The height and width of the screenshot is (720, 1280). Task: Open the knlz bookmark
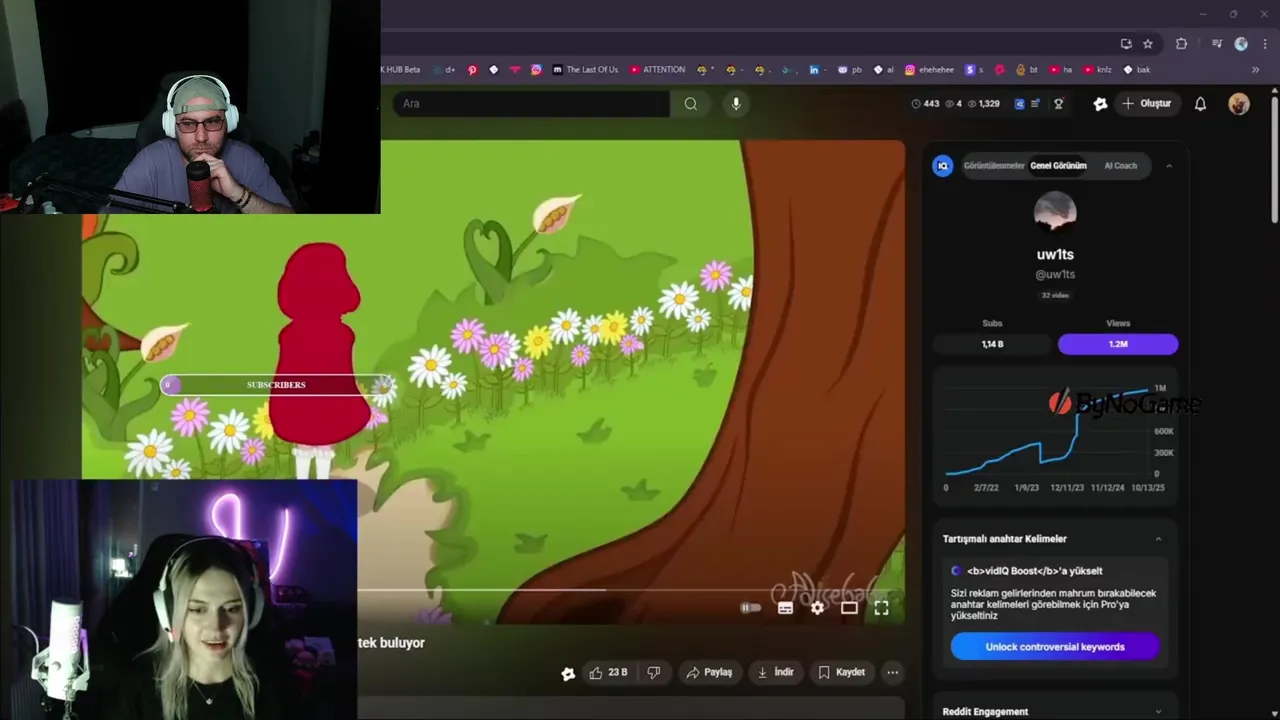tap(1097, 70)
